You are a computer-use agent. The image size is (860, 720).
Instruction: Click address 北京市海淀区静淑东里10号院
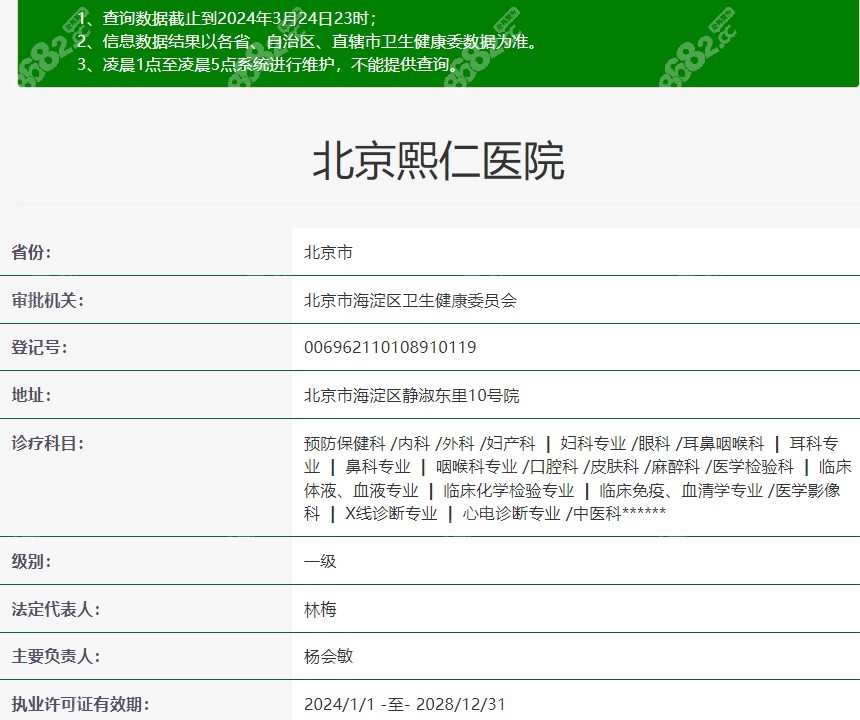(x=411, y=395)
